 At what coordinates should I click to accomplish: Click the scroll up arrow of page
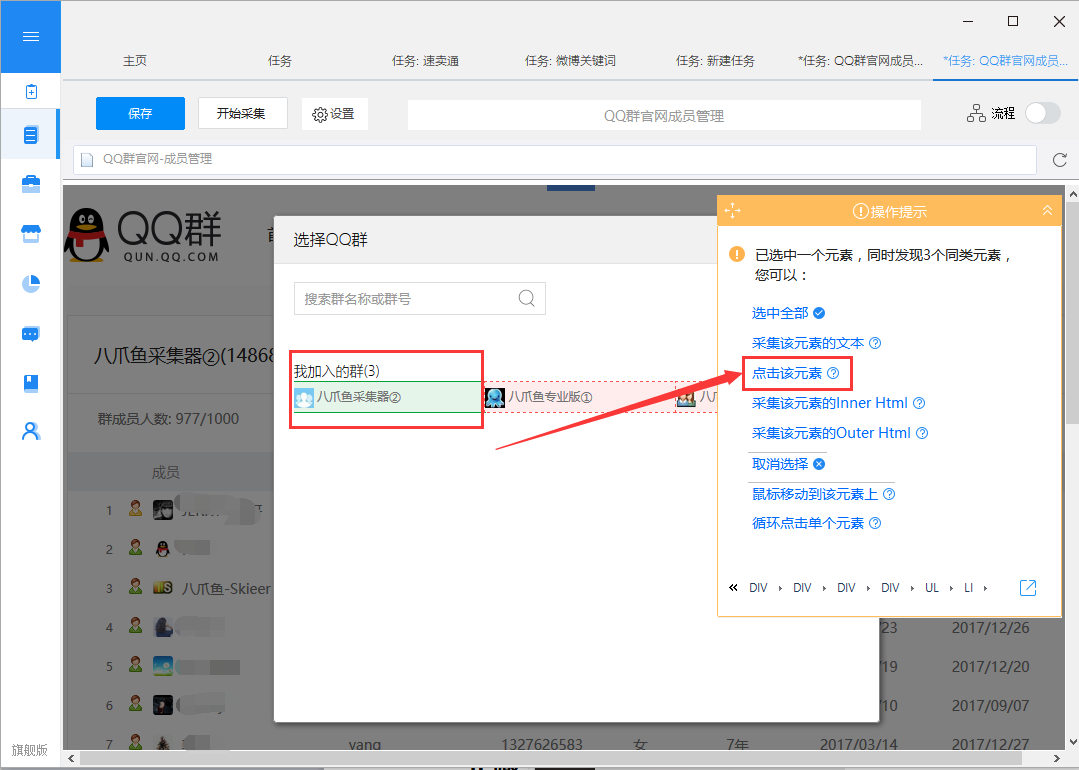point(1072,194)
